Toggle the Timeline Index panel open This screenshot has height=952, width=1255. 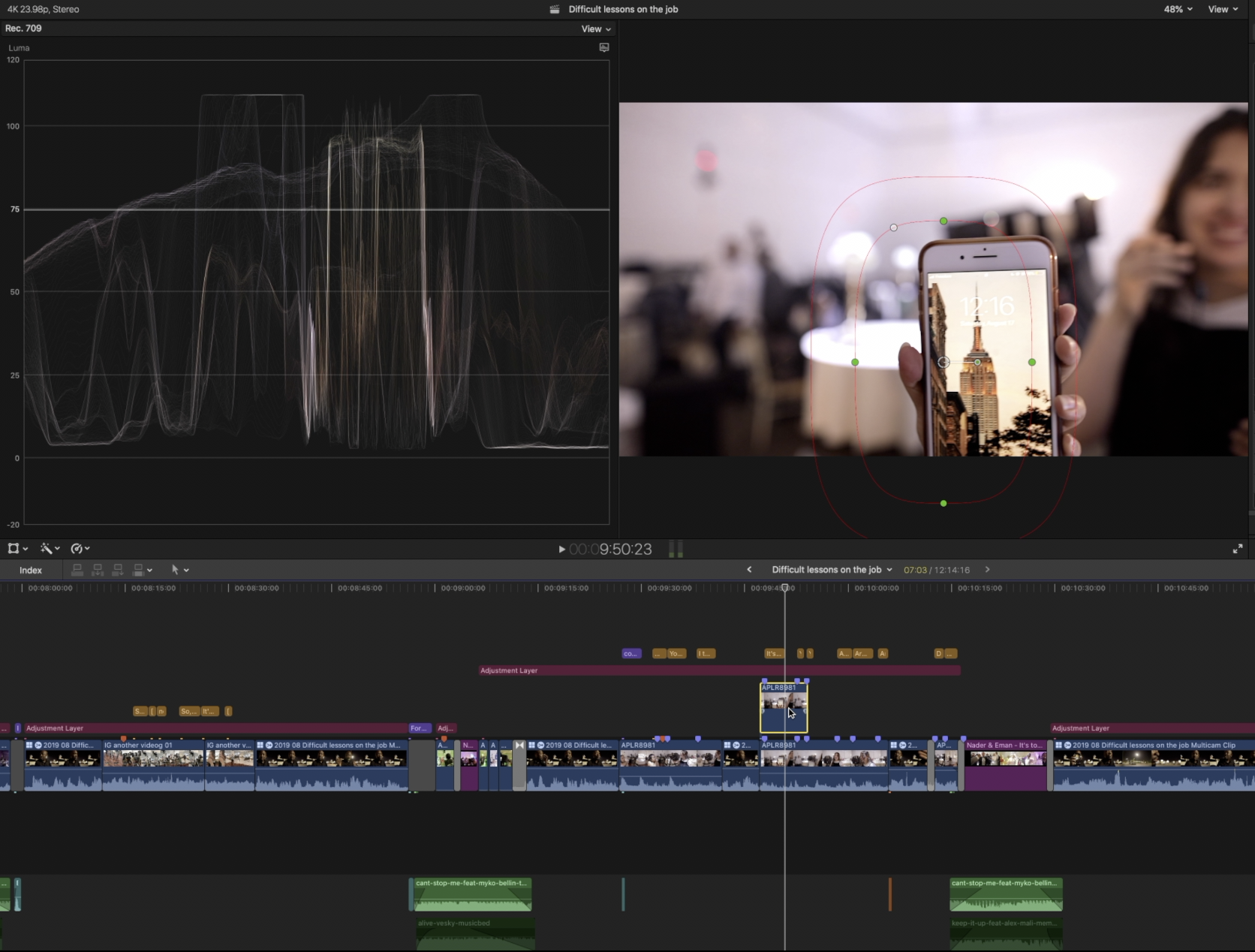tap(30, 570)
